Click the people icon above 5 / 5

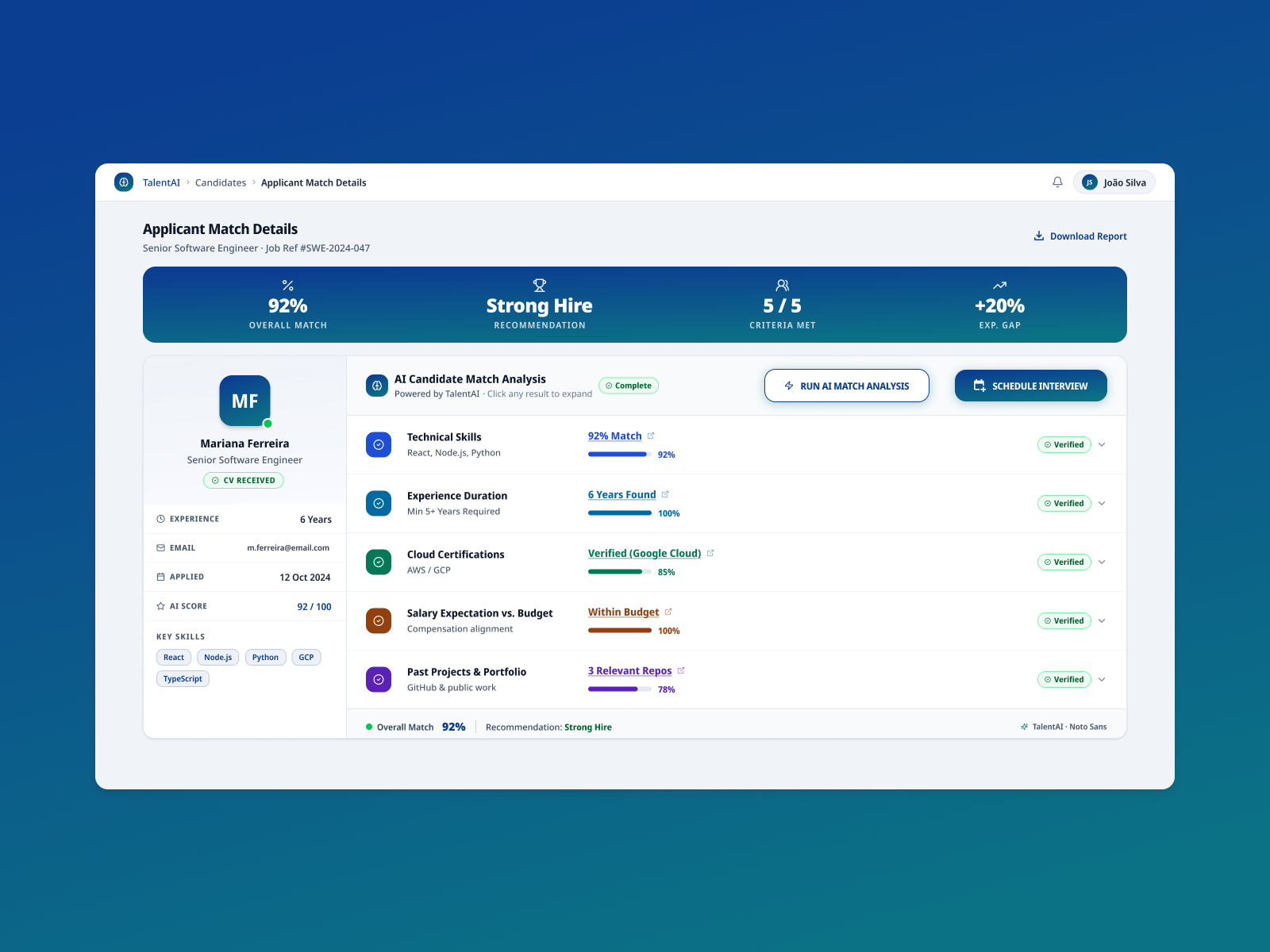pyautogui.click(x=783, y=286)
